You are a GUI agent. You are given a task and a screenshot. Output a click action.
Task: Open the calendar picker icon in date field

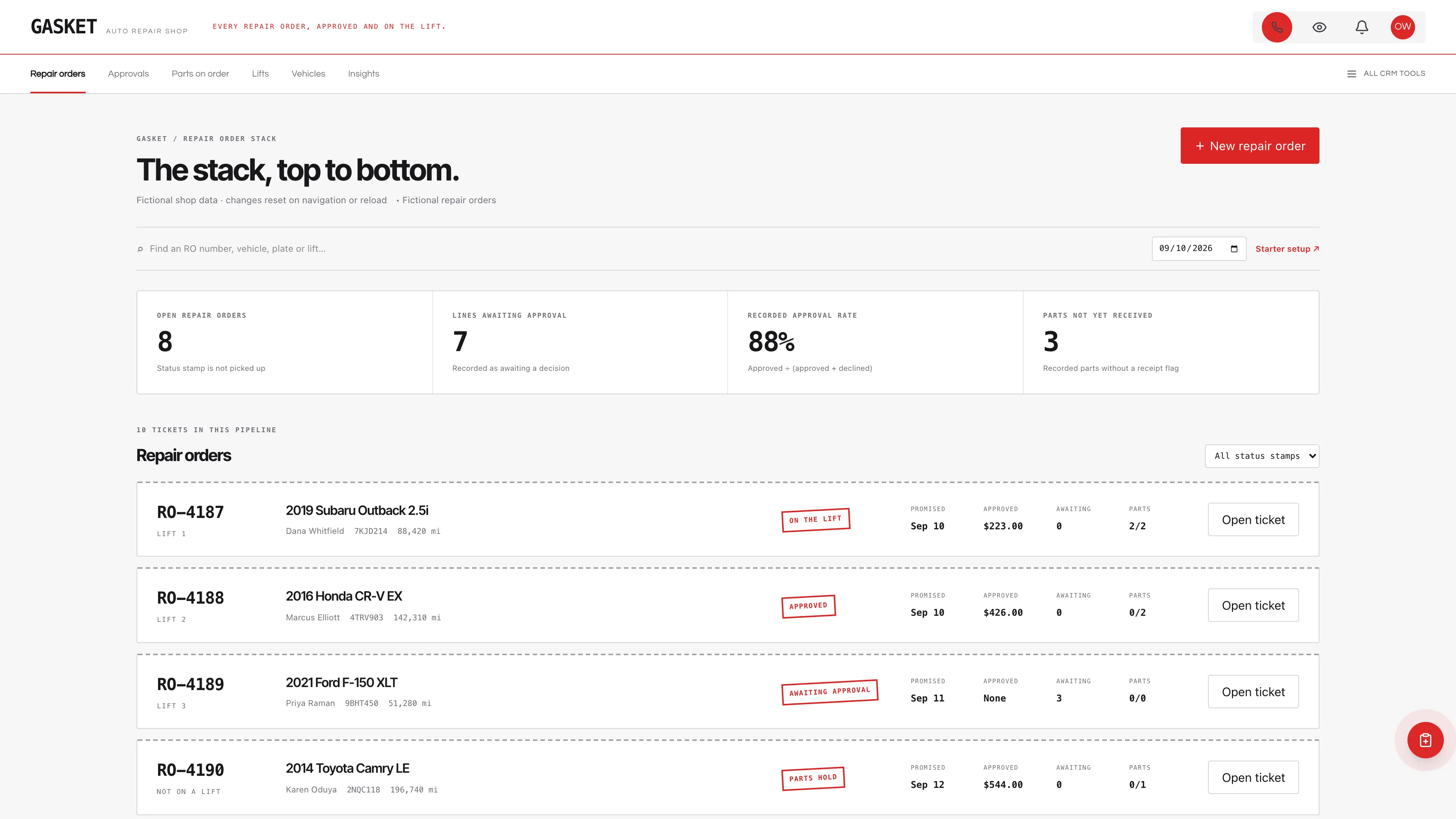(1234, 249)
